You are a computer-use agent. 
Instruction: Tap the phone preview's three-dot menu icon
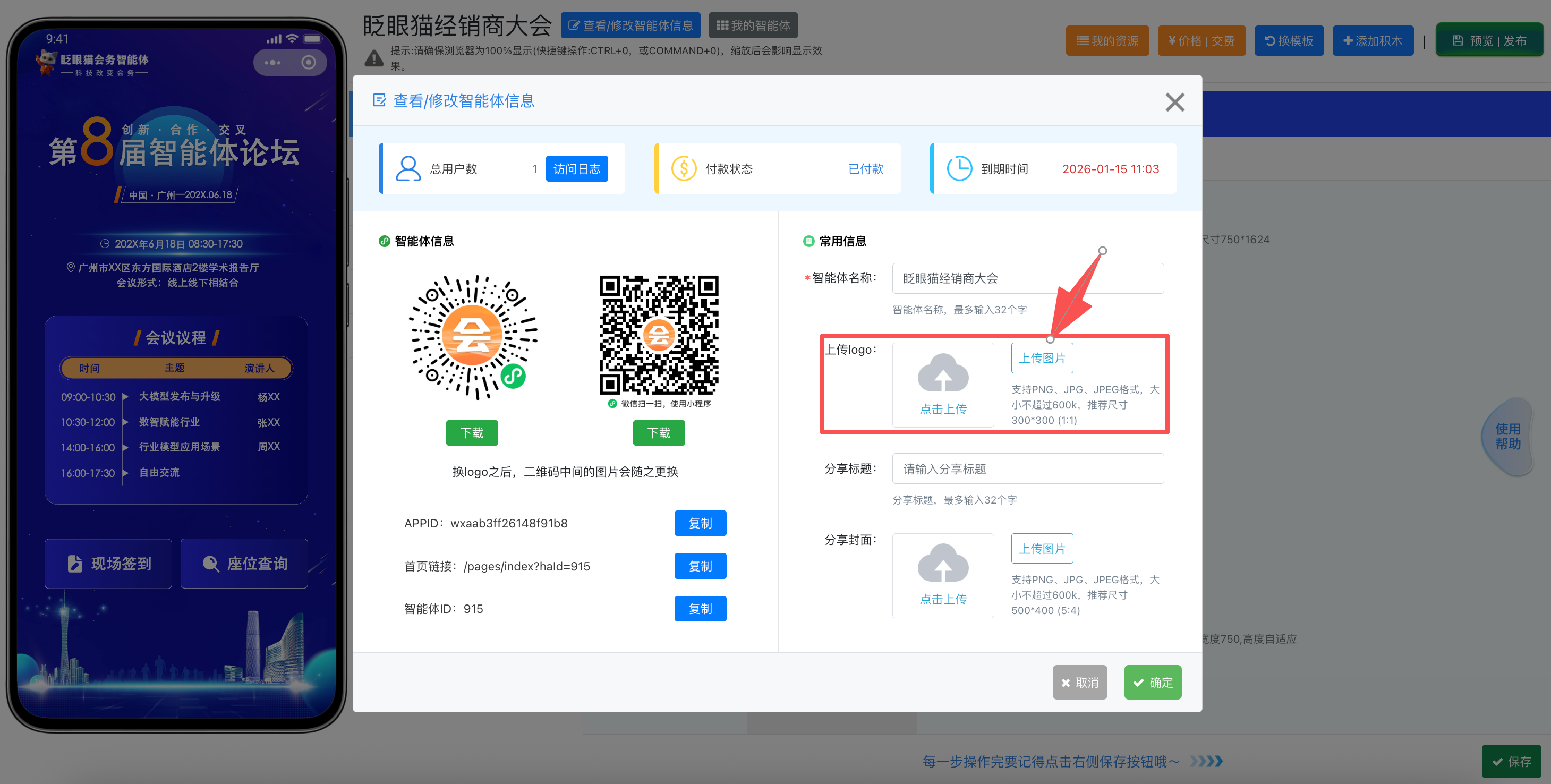pyautogui.click(x=272, y=63)
